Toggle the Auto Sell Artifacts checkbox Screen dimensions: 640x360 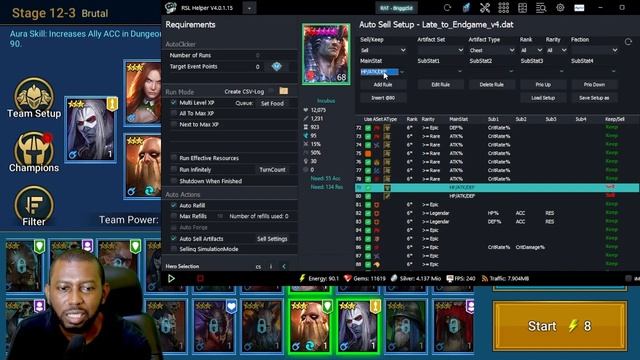tap(174, 238)
